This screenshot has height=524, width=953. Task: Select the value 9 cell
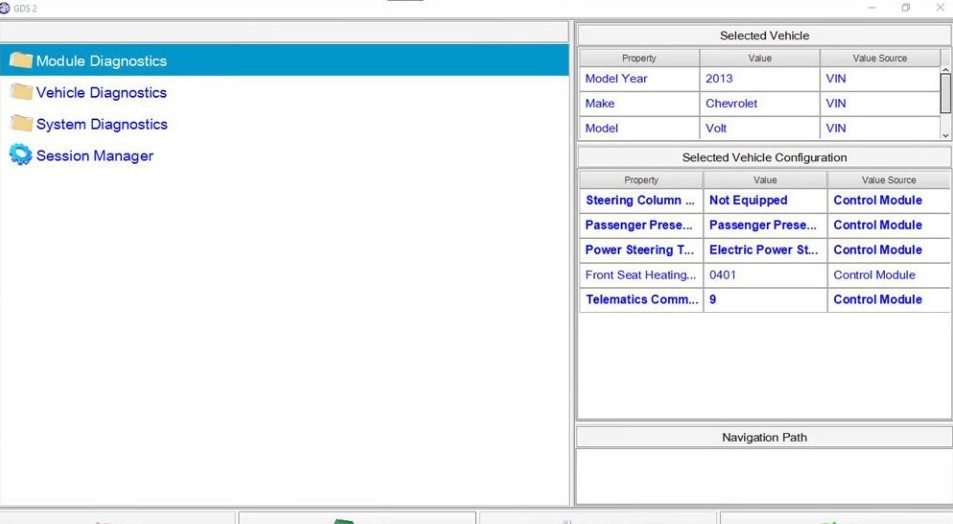click(x=765, y=300)
